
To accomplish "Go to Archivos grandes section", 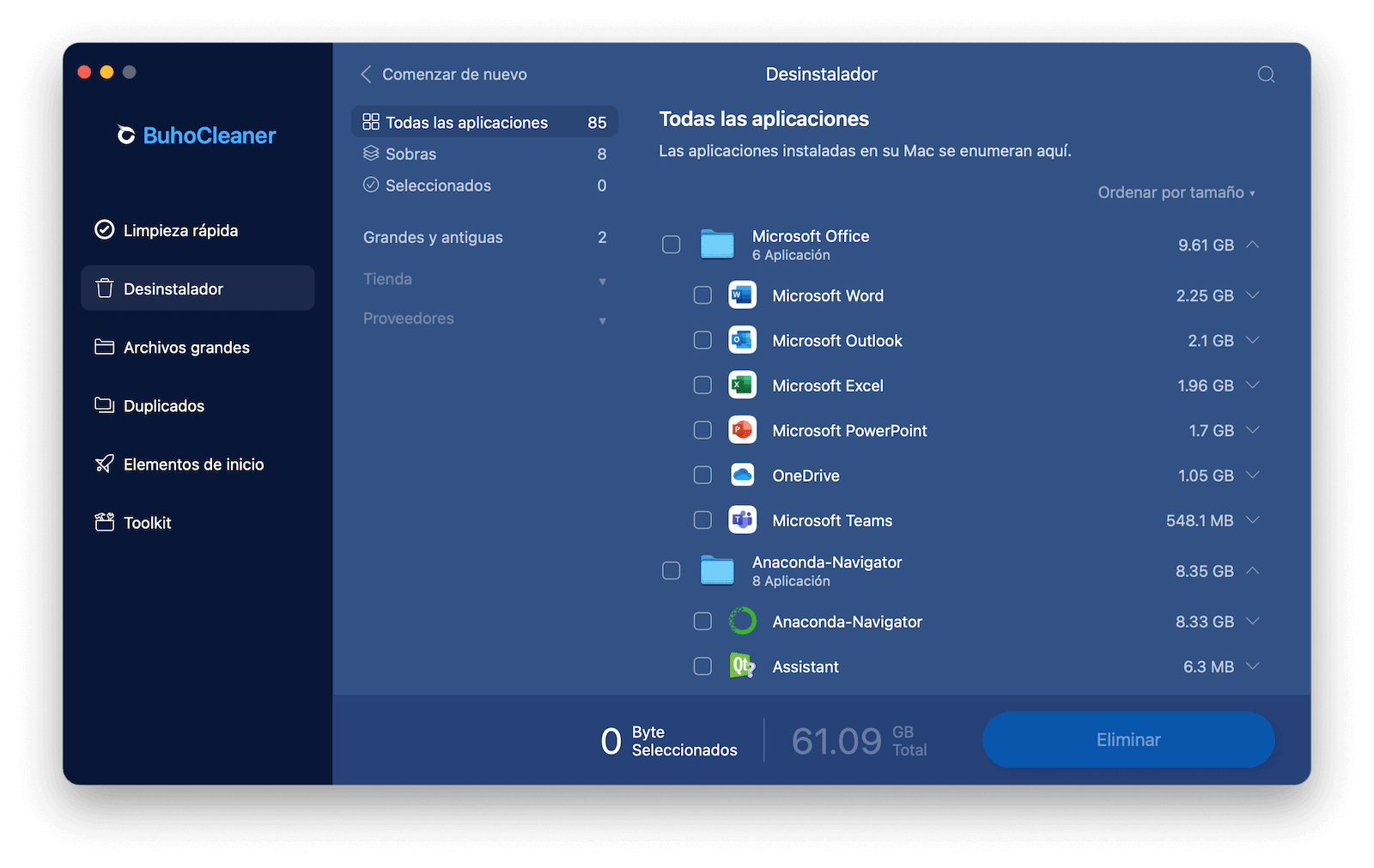I will click(x=198, y=347).
